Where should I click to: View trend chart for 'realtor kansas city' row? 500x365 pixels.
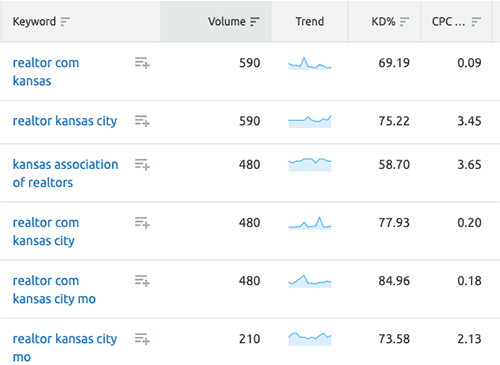click(310, 121)
